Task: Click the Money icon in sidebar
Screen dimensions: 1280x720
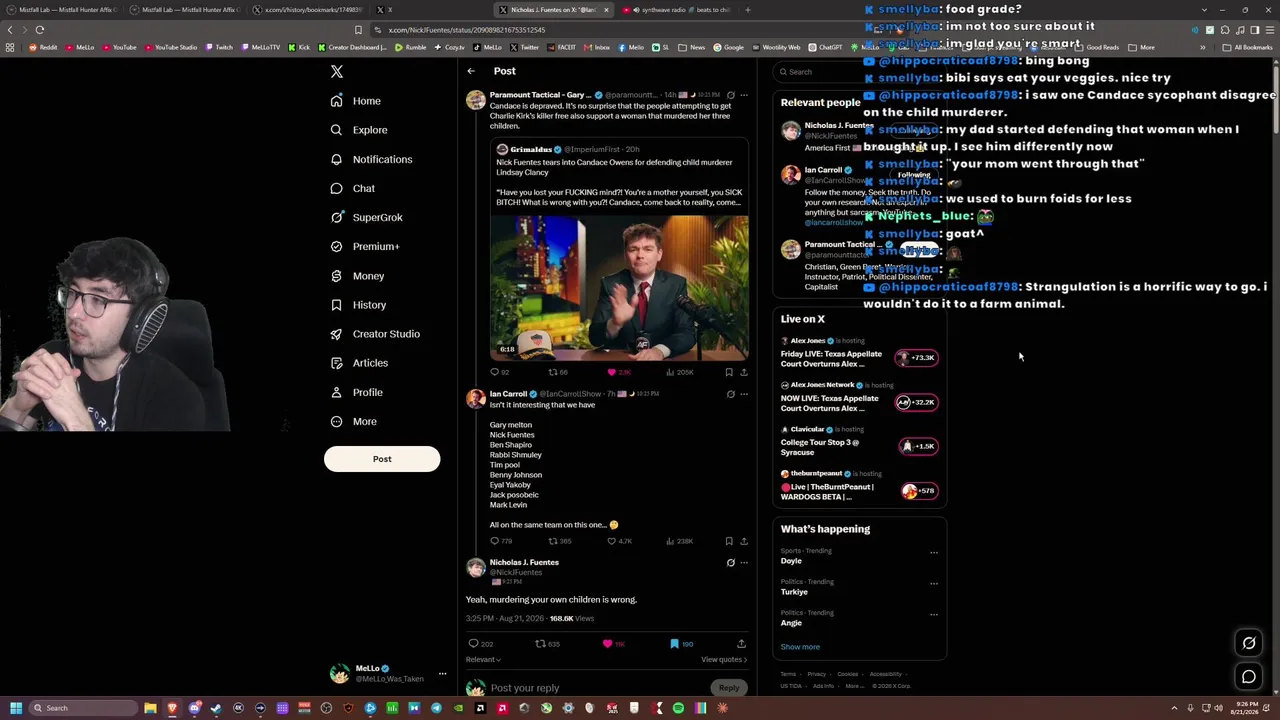Action: 337,276
